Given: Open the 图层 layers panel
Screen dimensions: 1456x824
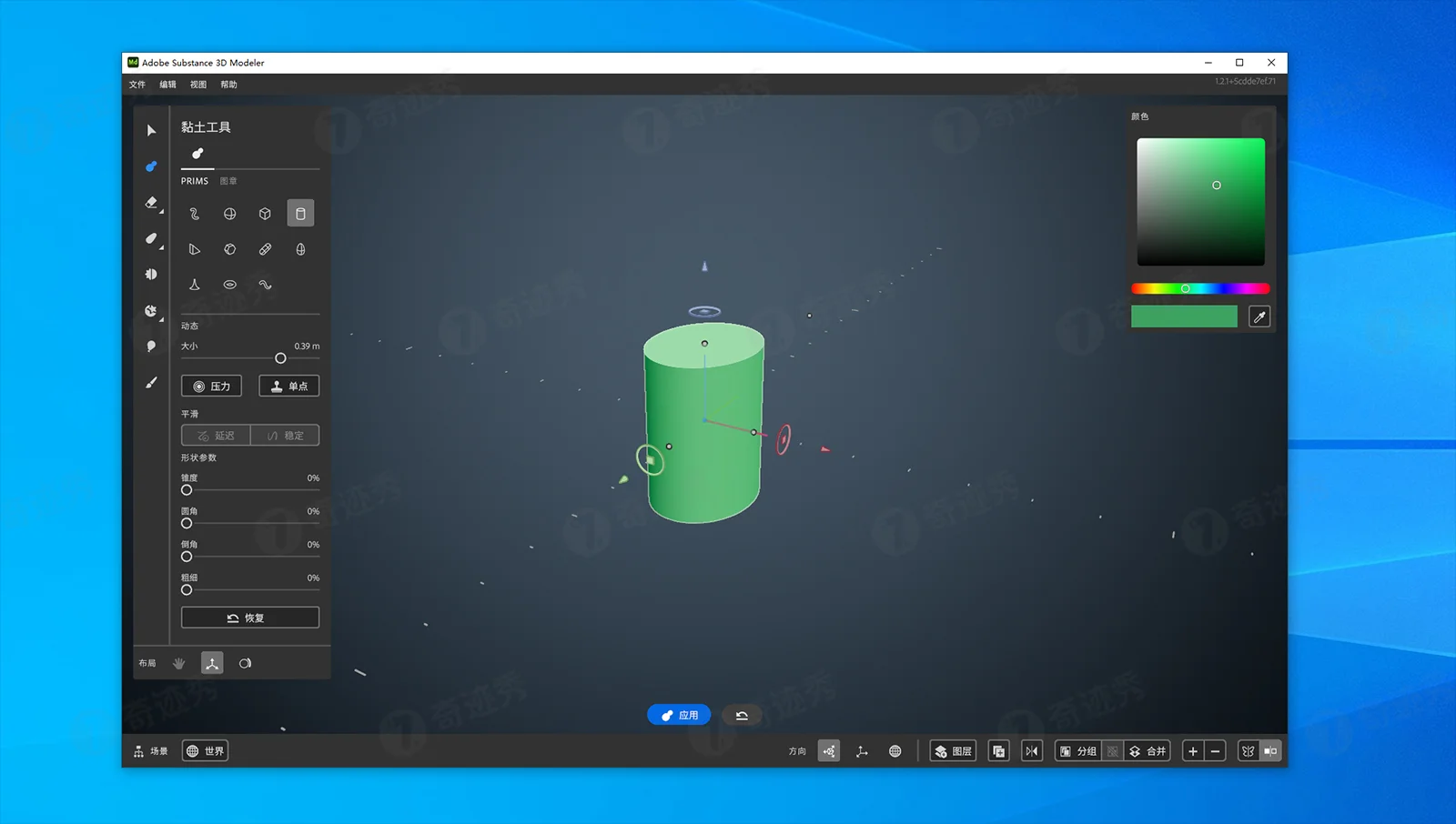Looking at the screenshot, I should tap(953, 751).
